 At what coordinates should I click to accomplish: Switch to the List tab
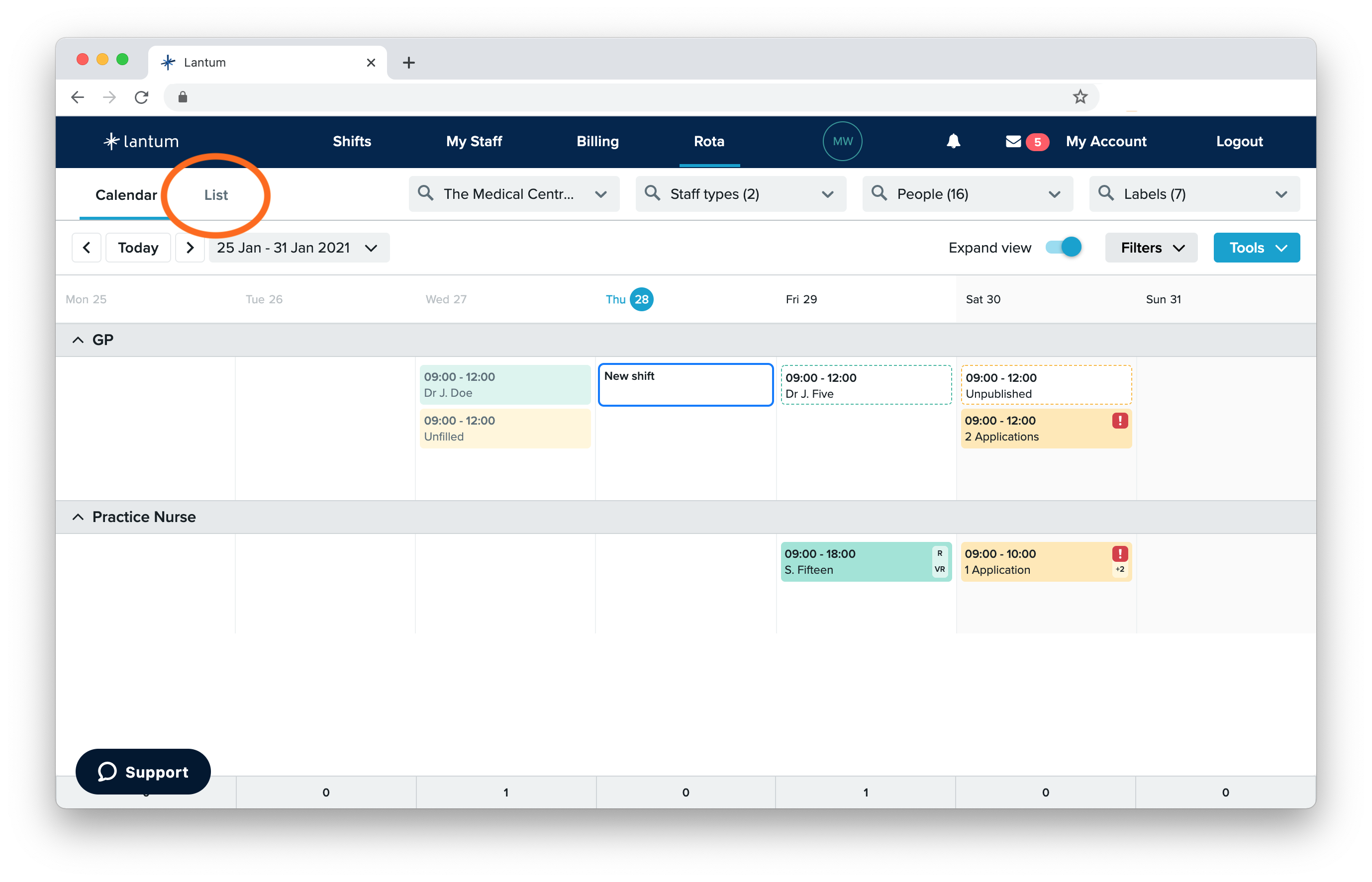point(215,195)
